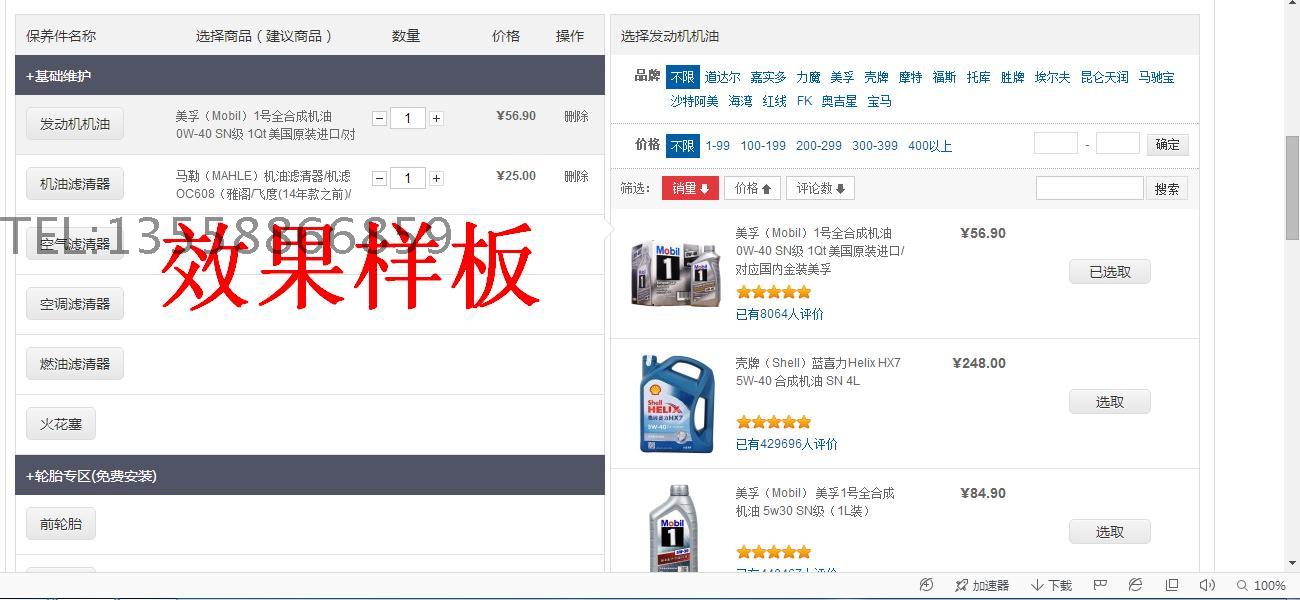Open 100% zoom control in status bar
Viewport: 1300px width, 600px height.
[1261, 585]
